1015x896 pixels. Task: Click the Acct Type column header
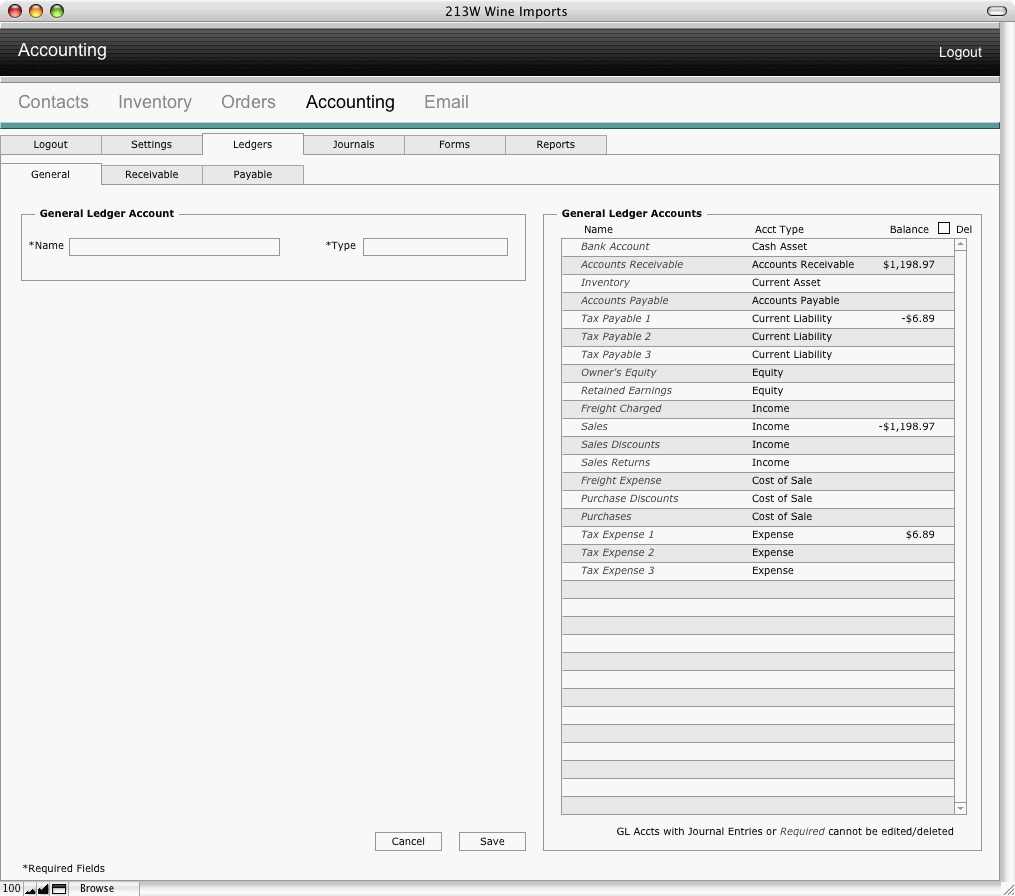[779, 229]
